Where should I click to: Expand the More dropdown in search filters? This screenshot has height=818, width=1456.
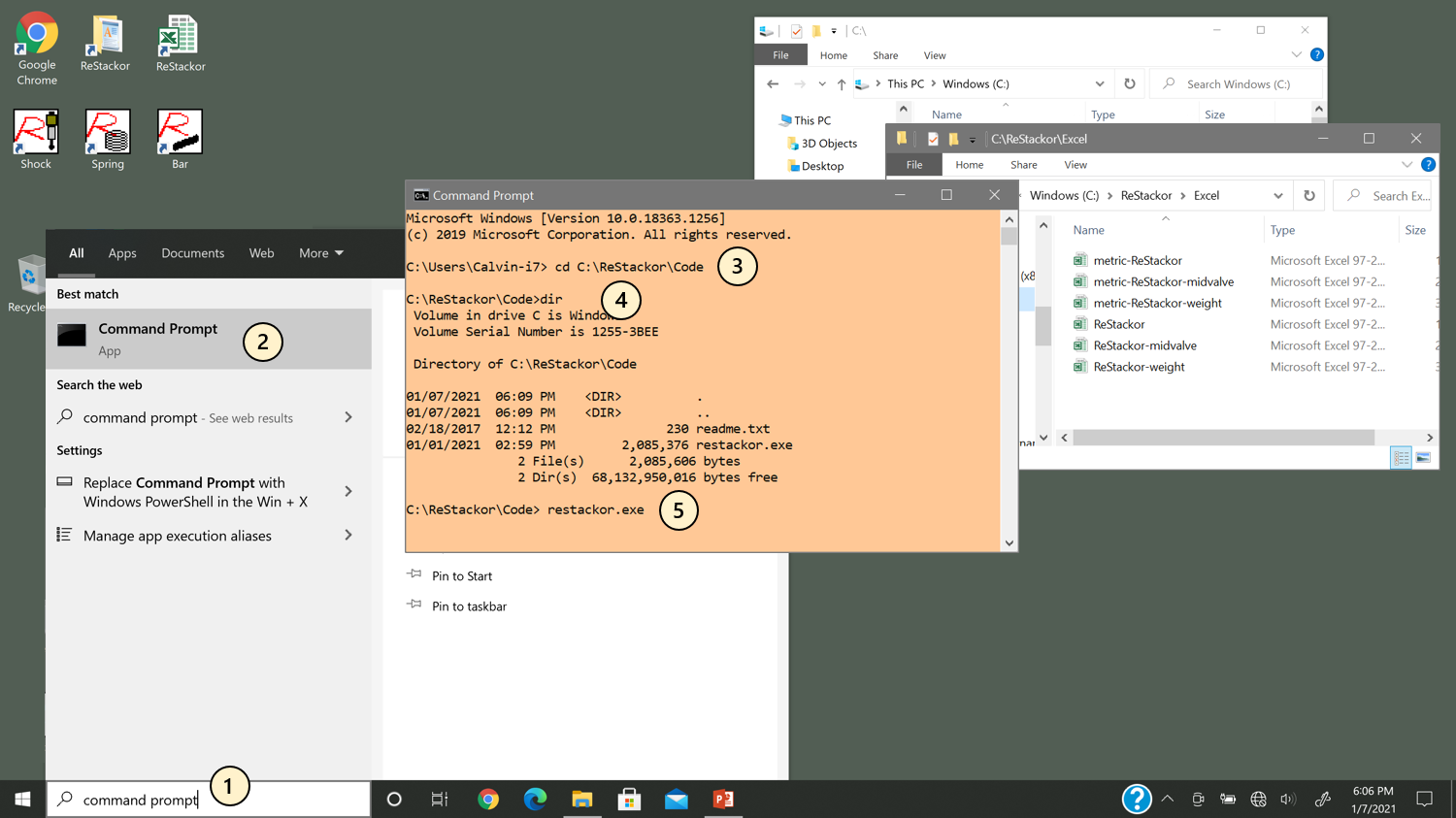tap(321, 253)
